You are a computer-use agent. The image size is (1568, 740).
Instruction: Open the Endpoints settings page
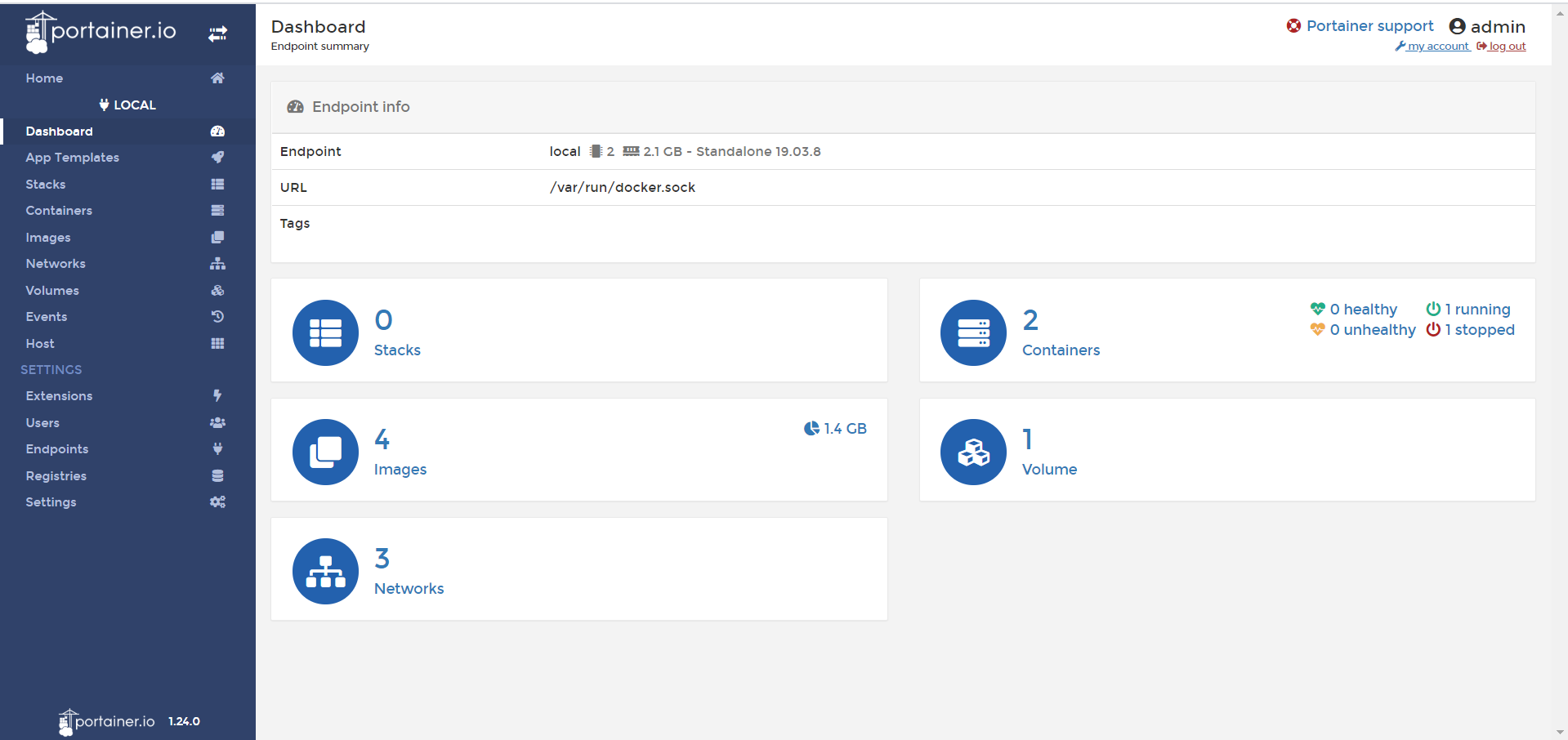pyautogui.click(x=56, y=449)
